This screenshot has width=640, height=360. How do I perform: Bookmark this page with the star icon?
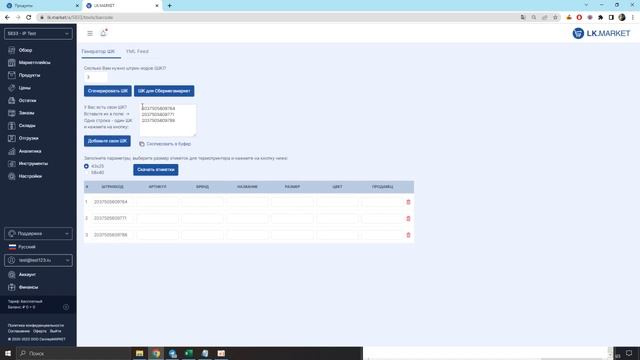(x=555, y=18)
